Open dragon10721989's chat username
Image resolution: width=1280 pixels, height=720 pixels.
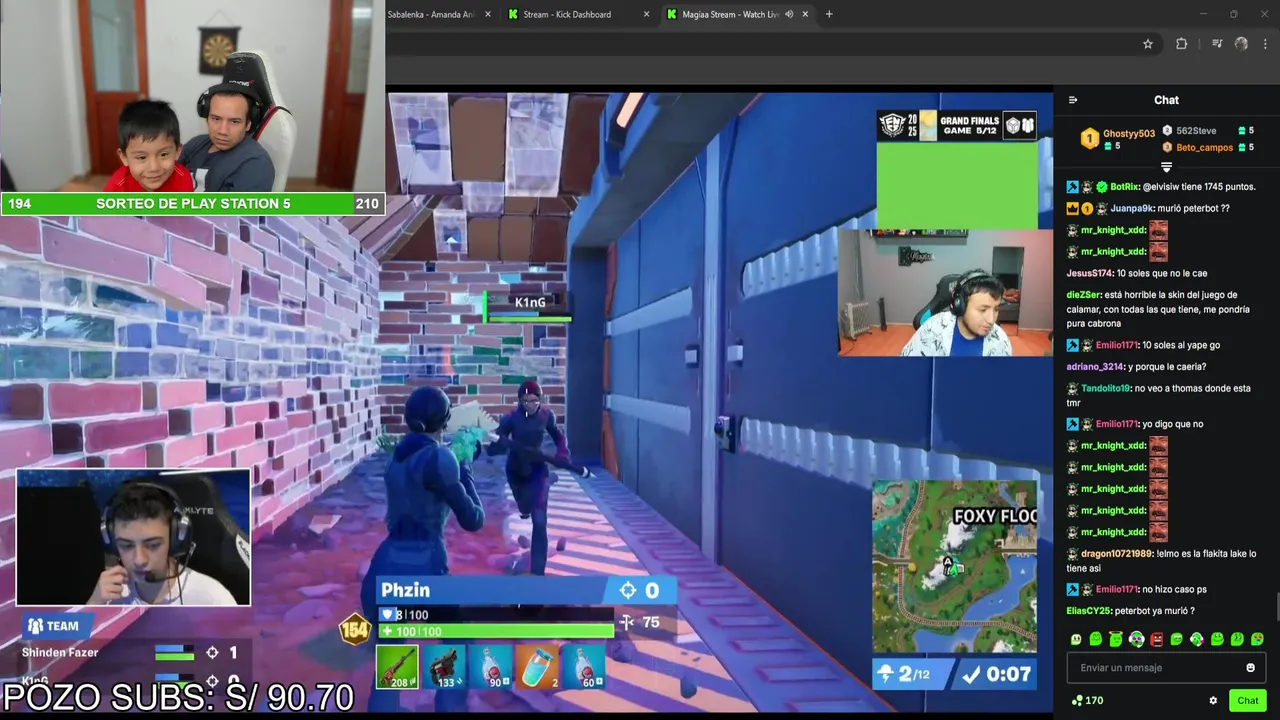click(x=1117, y=553)
